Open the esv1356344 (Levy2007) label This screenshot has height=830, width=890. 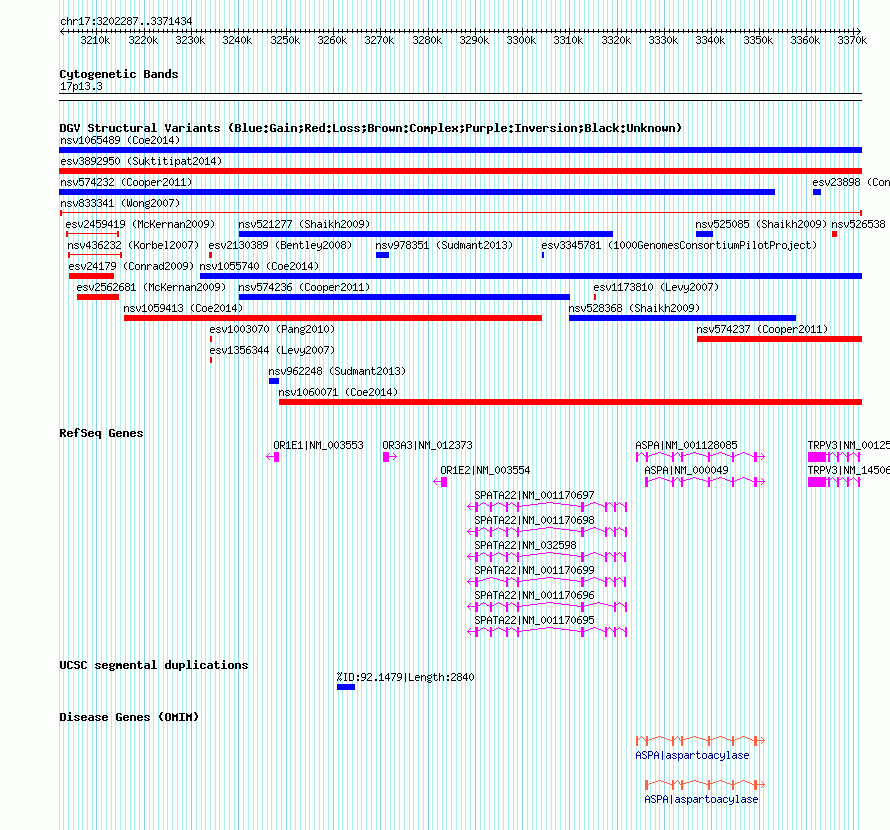(272, 350)
